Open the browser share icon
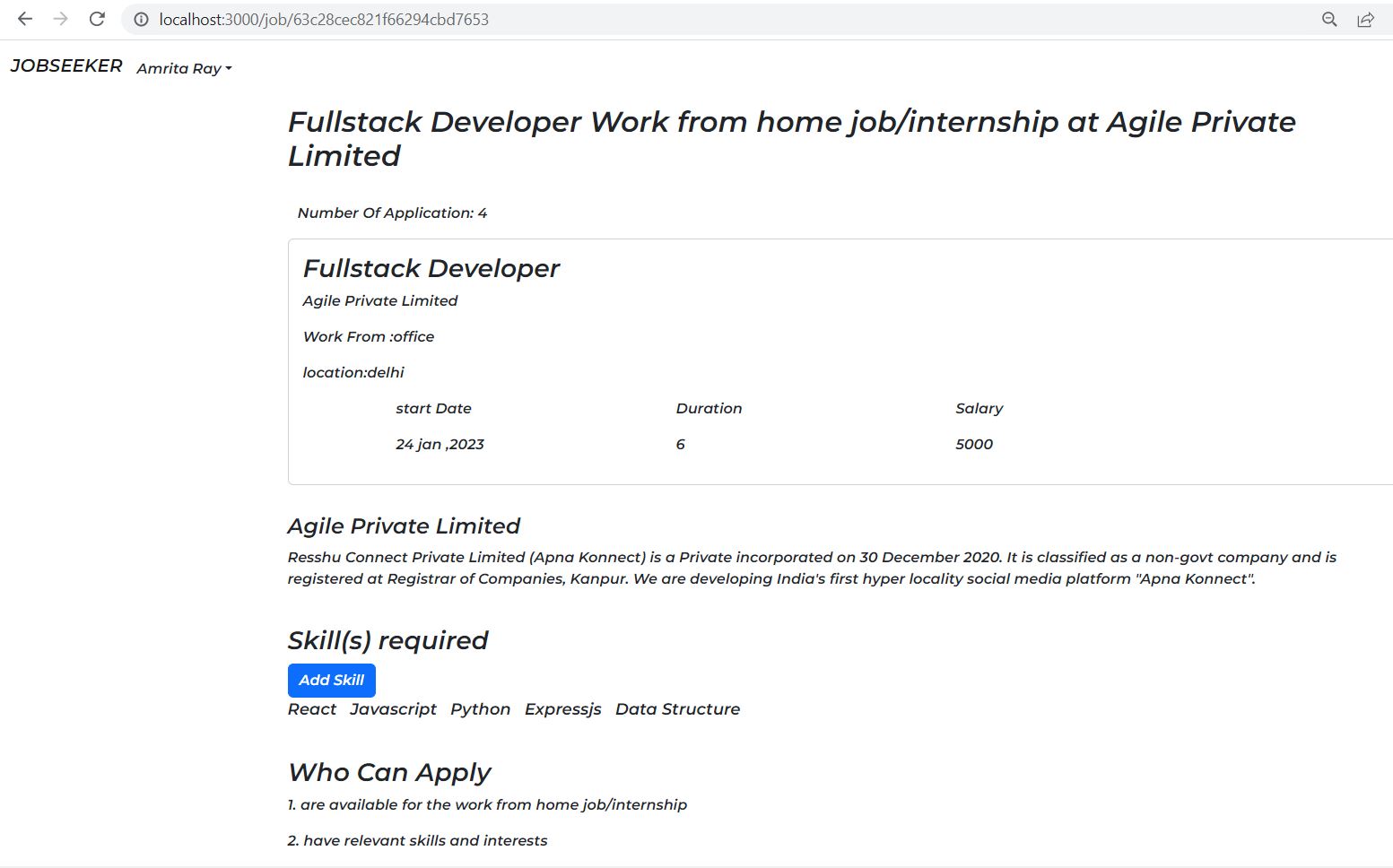This screenshot has height=868, width=1393. coord(1365,18)
